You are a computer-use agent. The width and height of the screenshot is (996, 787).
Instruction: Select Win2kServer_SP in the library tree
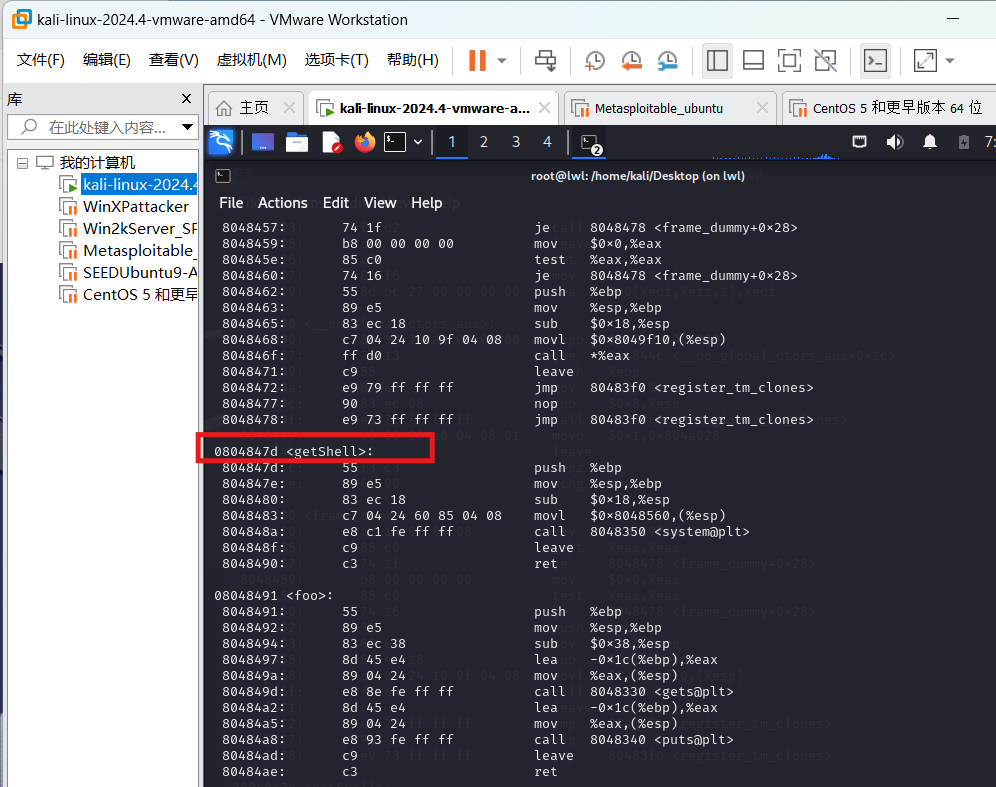click(x=140, y=229)
